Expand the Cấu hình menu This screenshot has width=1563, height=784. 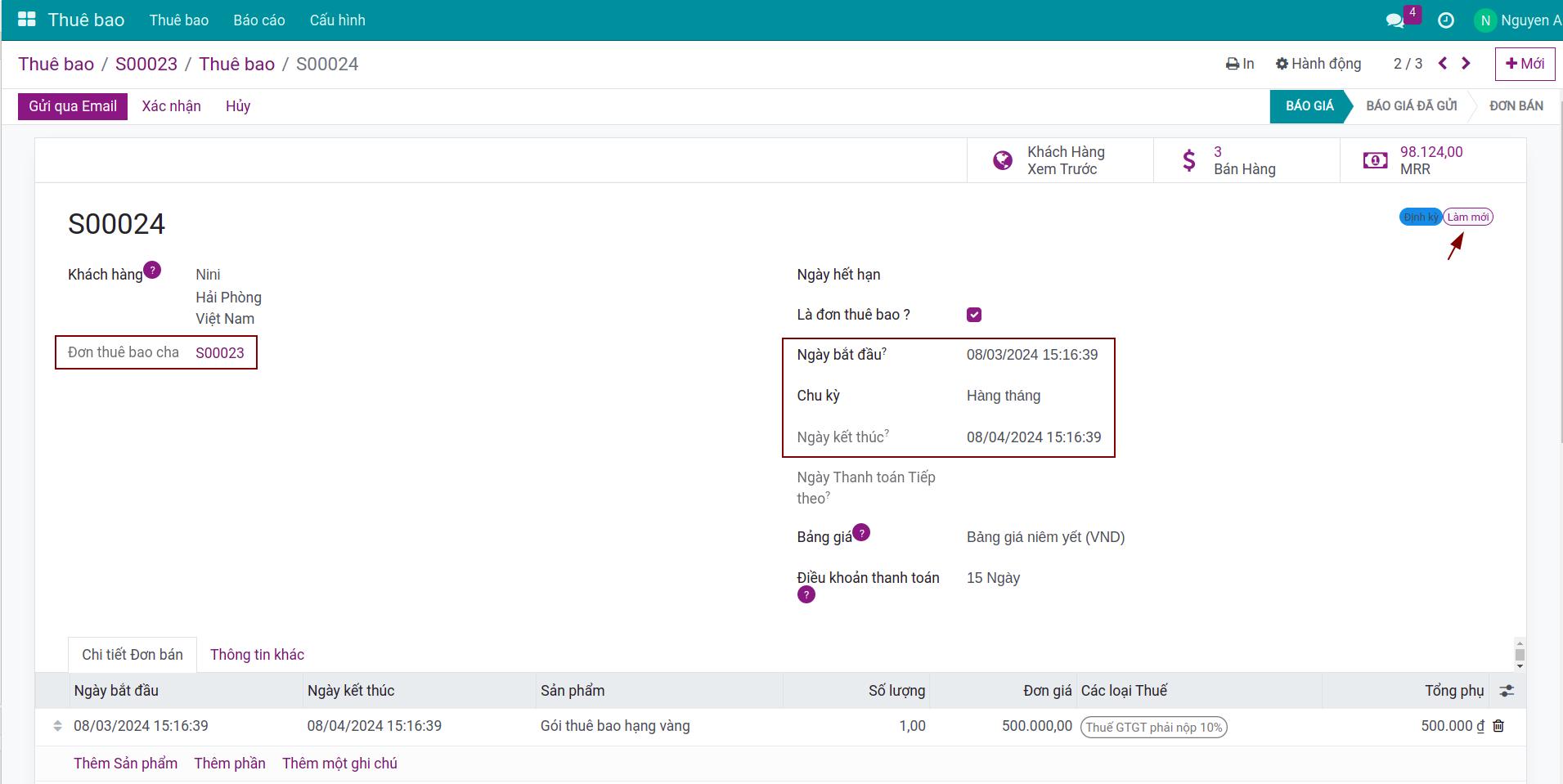[x=337, y=20]
